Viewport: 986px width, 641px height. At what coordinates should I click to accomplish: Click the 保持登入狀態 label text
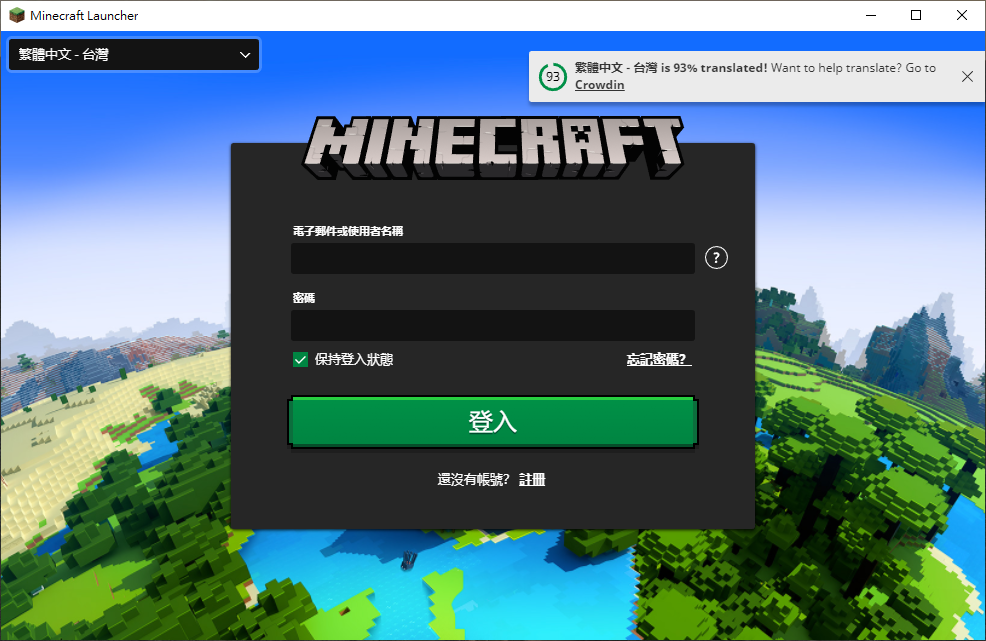pos(354,360)
